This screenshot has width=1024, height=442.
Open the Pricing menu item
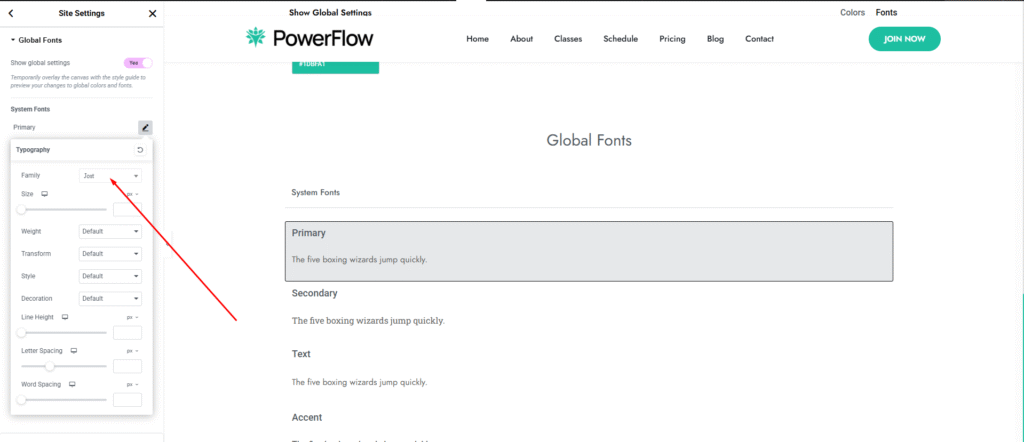pos(672,39)
